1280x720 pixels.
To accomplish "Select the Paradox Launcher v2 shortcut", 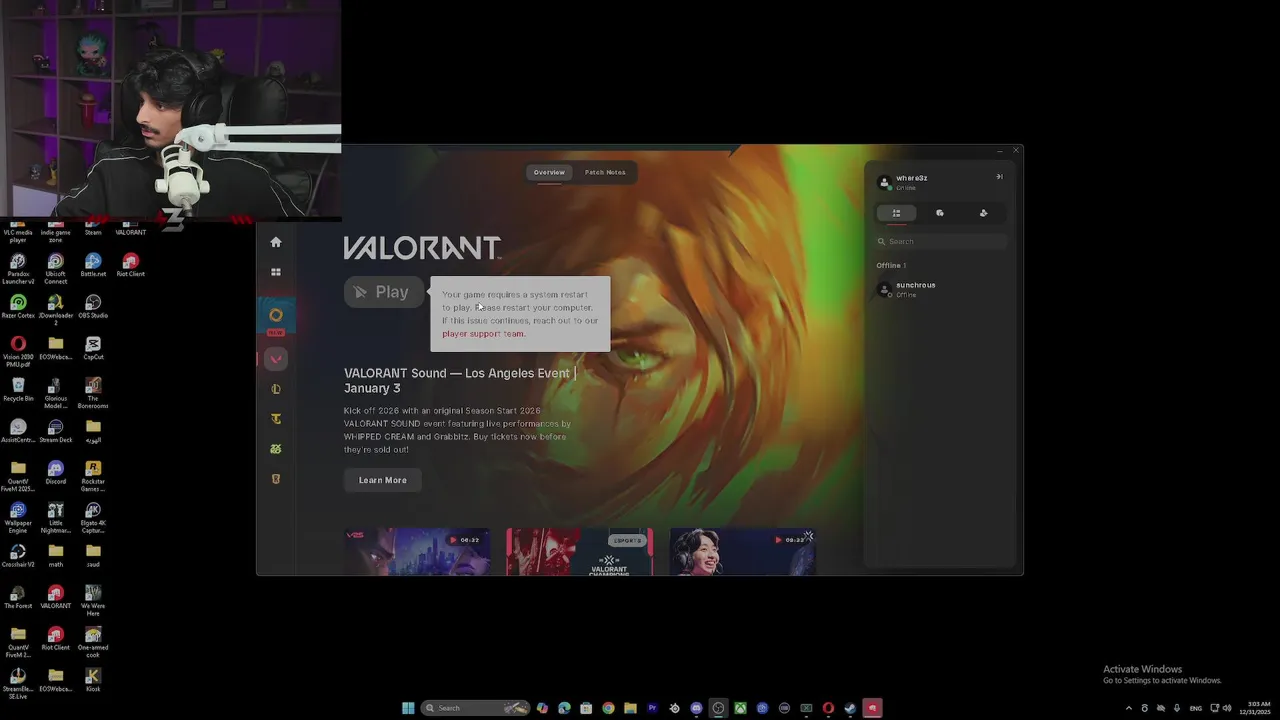I will [x=18, y=269].
